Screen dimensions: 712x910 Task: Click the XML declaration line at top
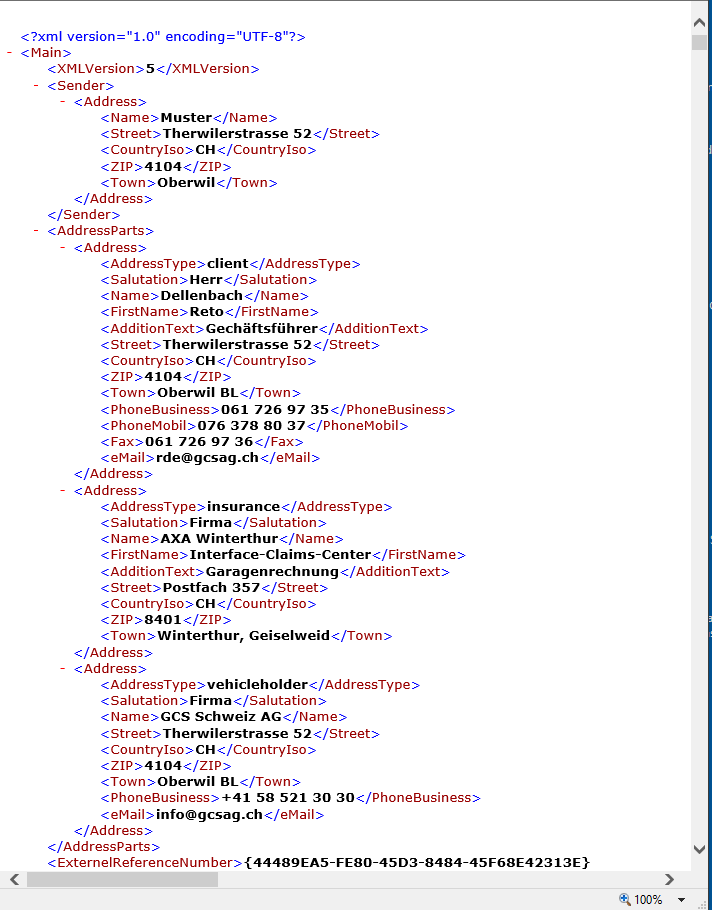coord(163,37)
